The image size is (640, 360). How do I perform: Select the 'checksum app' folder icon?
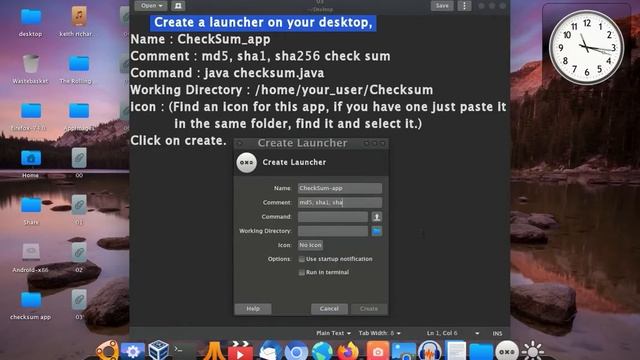click(x=31, y=300)
